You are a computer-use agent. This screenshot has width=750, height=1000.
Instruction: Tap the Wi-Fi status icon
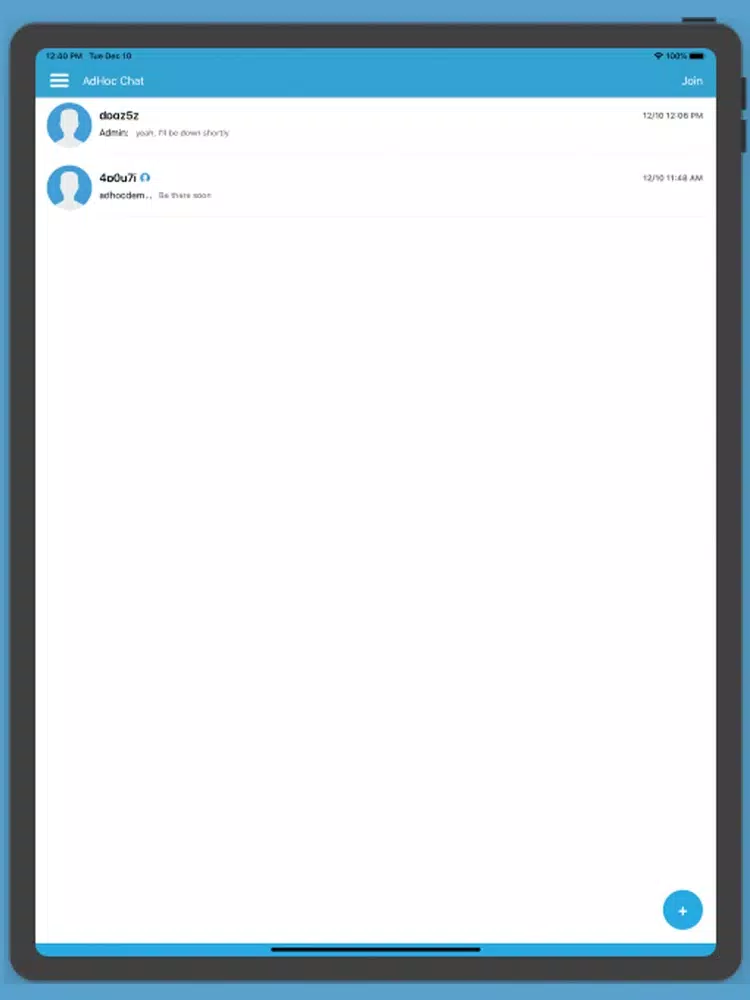(x=658, y=56)
